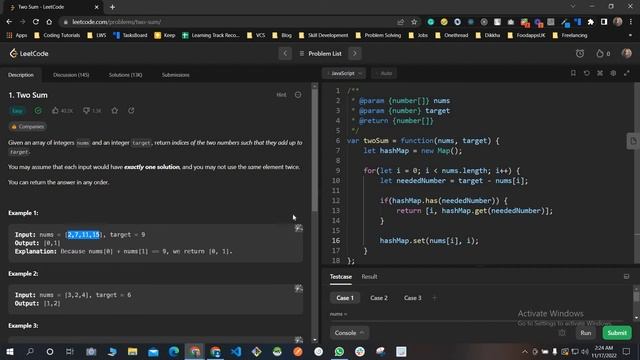Open the Problem List menu
Viewport: 640px width, 360px height.
(x=320, y=53)
